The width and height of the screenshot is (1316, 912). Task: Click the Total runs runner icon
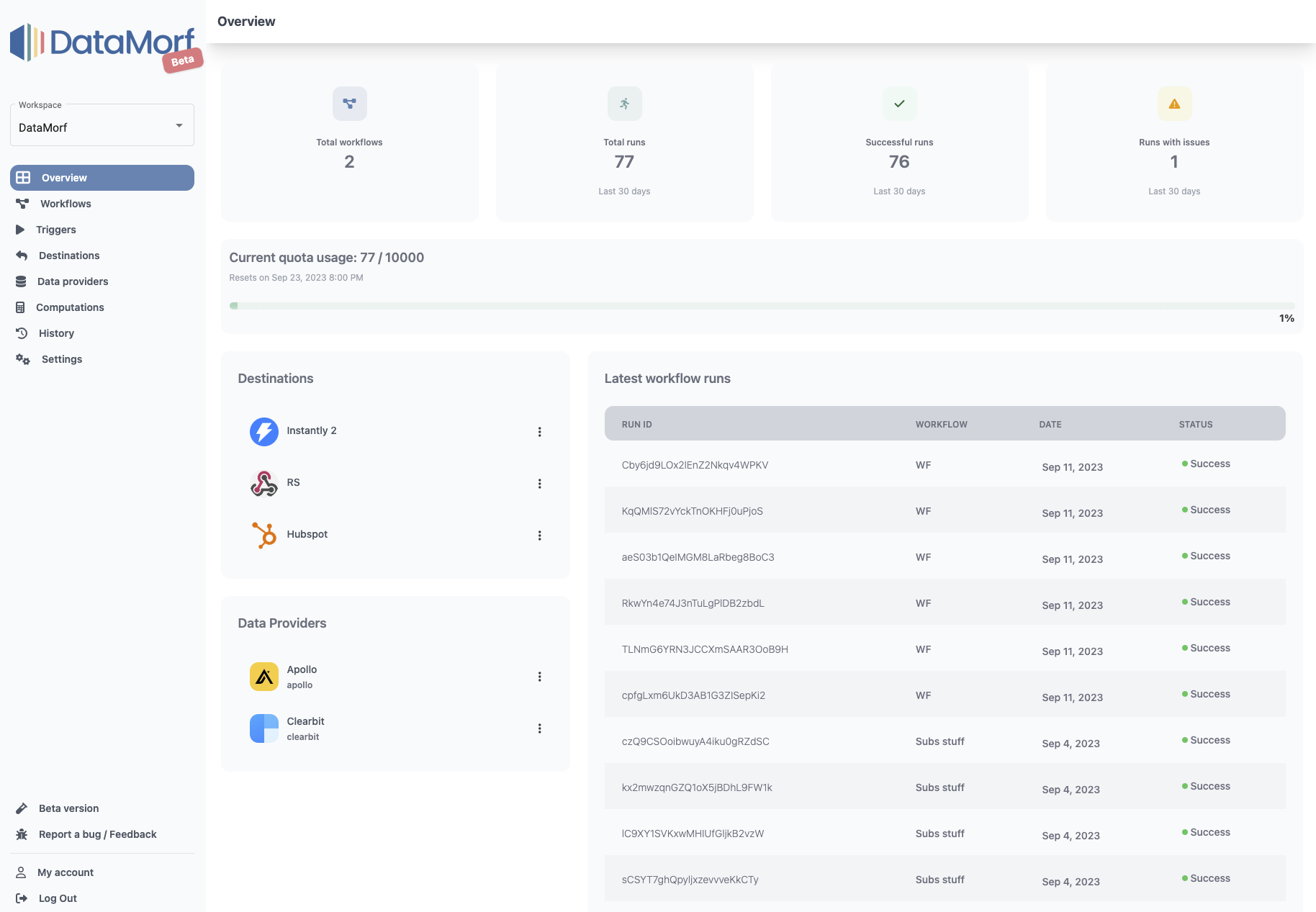tap(625, 104)
